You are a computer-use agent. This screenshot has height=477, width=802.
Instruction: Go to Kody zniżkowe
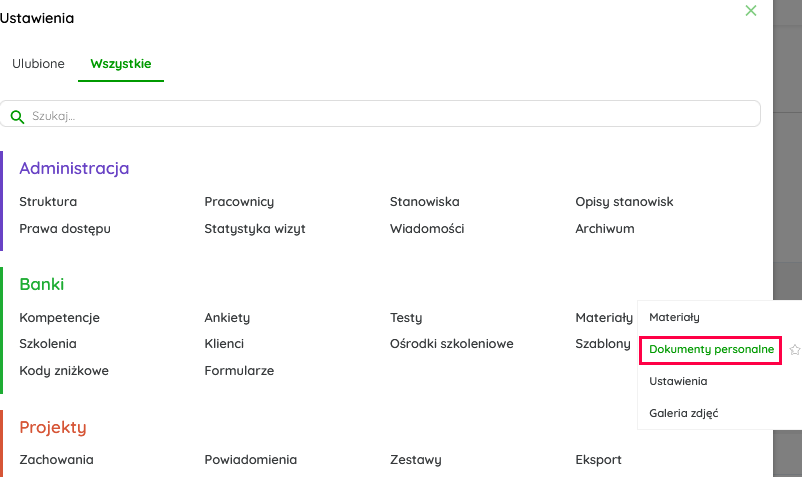(64, 371)
